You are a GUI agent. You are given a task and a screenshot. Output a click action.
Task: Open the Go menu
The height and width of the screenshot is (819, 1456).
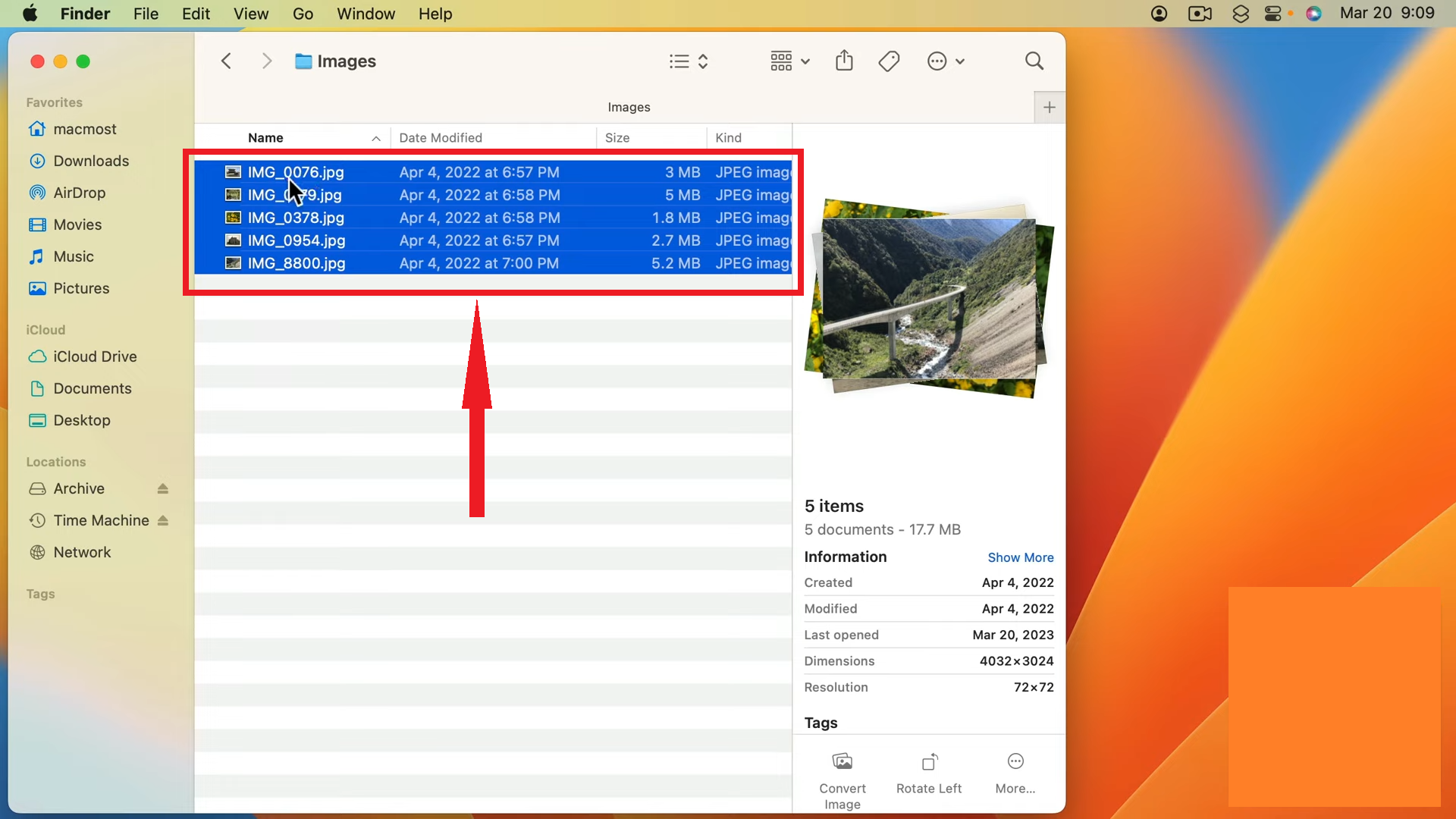303,14
